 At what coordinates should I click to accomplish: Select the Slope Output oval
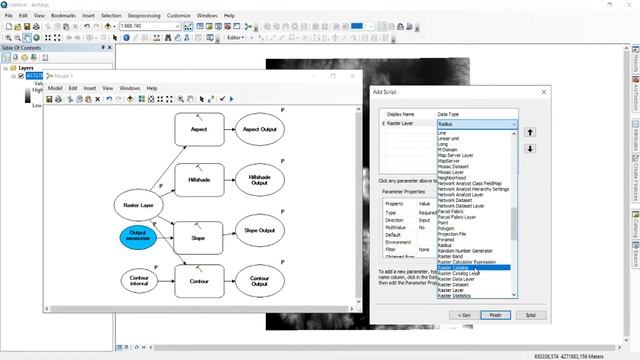coord(260,231)
